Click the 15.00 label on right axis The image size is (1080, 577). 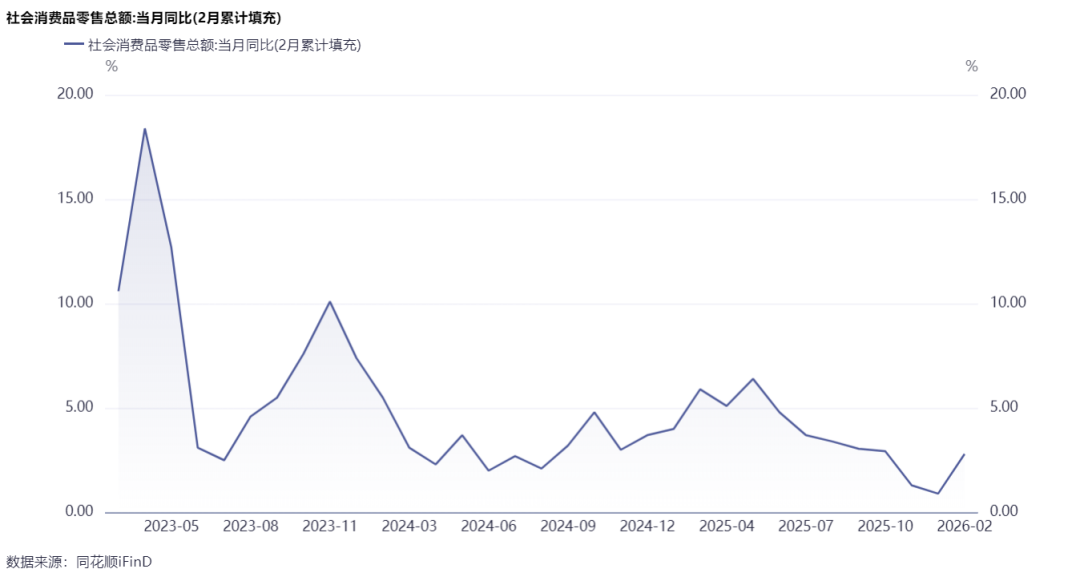pos(1008,198)
